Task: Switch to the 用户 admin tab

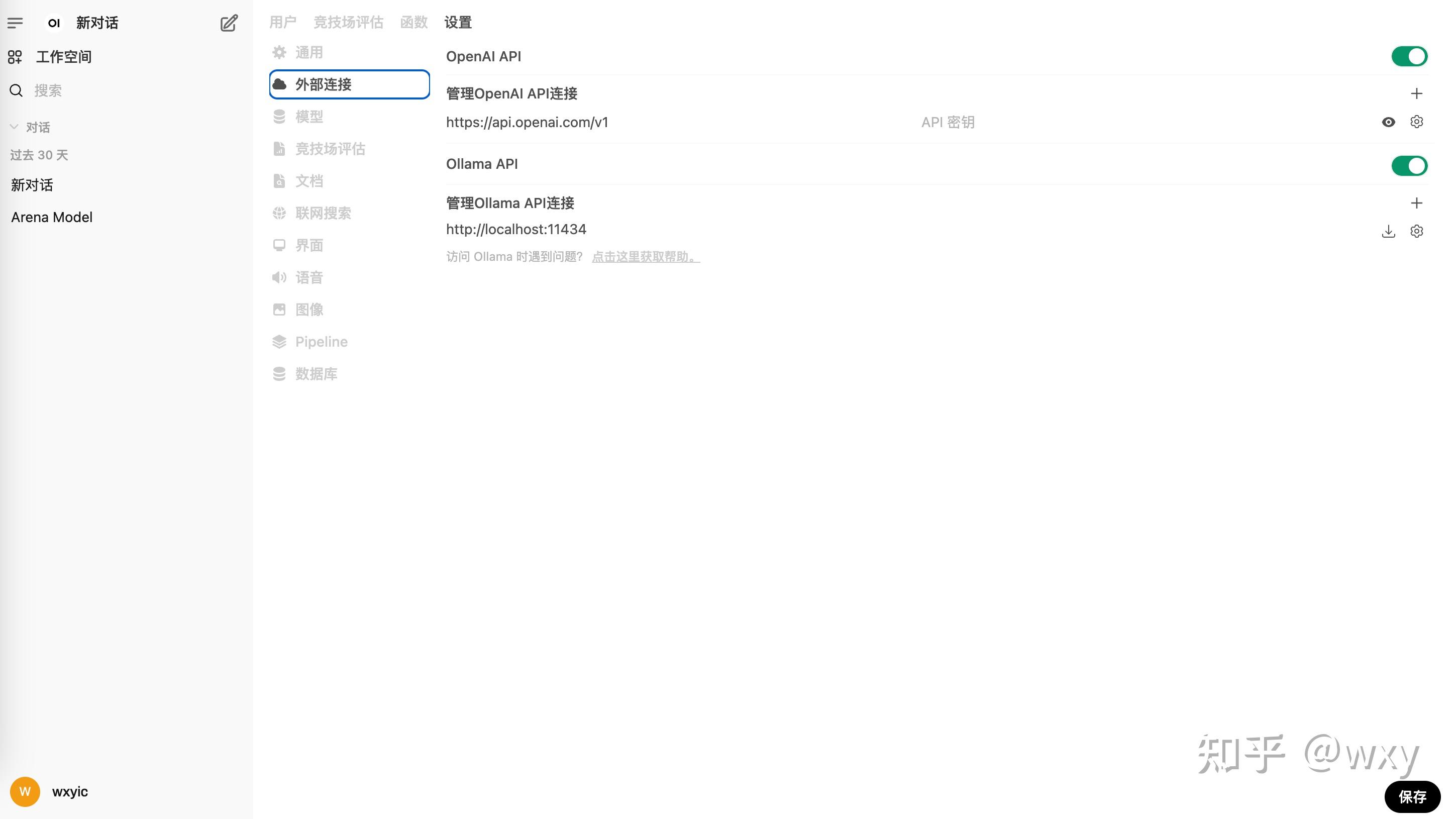Action: click(x=282, y=23)
